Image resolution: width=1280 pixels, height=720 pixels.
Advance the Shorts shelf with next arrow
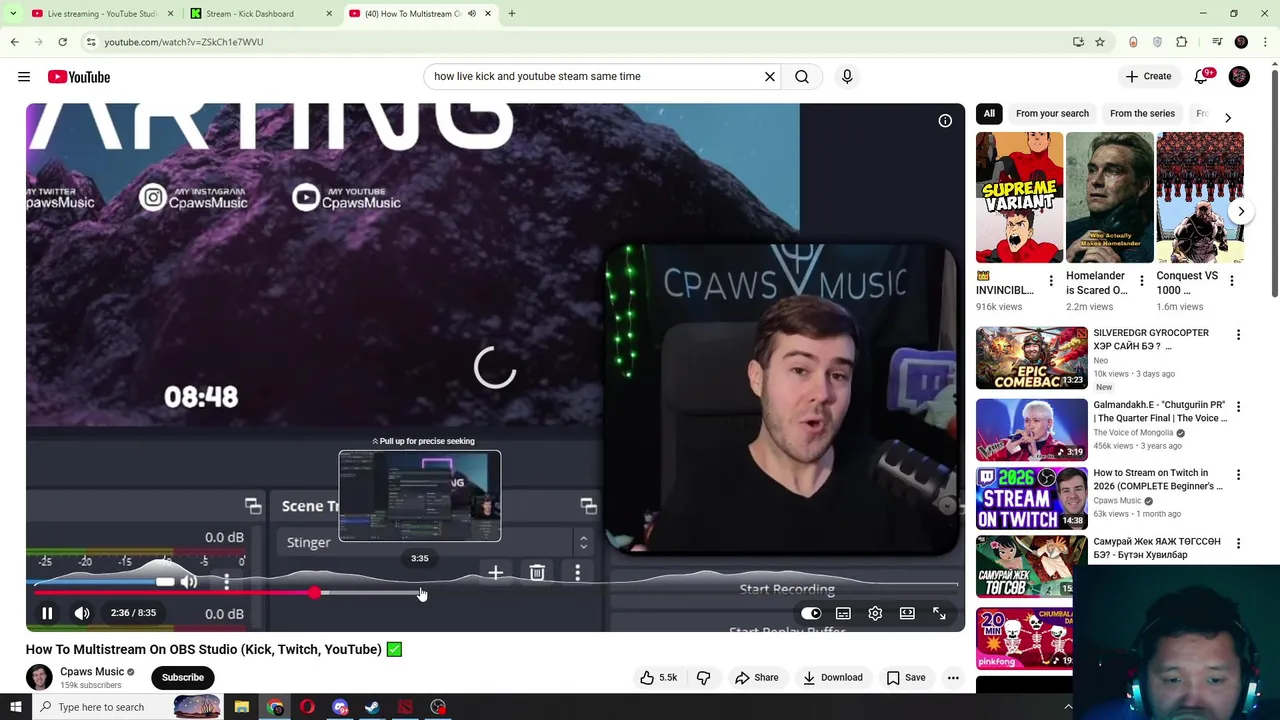coord(1241,211)
